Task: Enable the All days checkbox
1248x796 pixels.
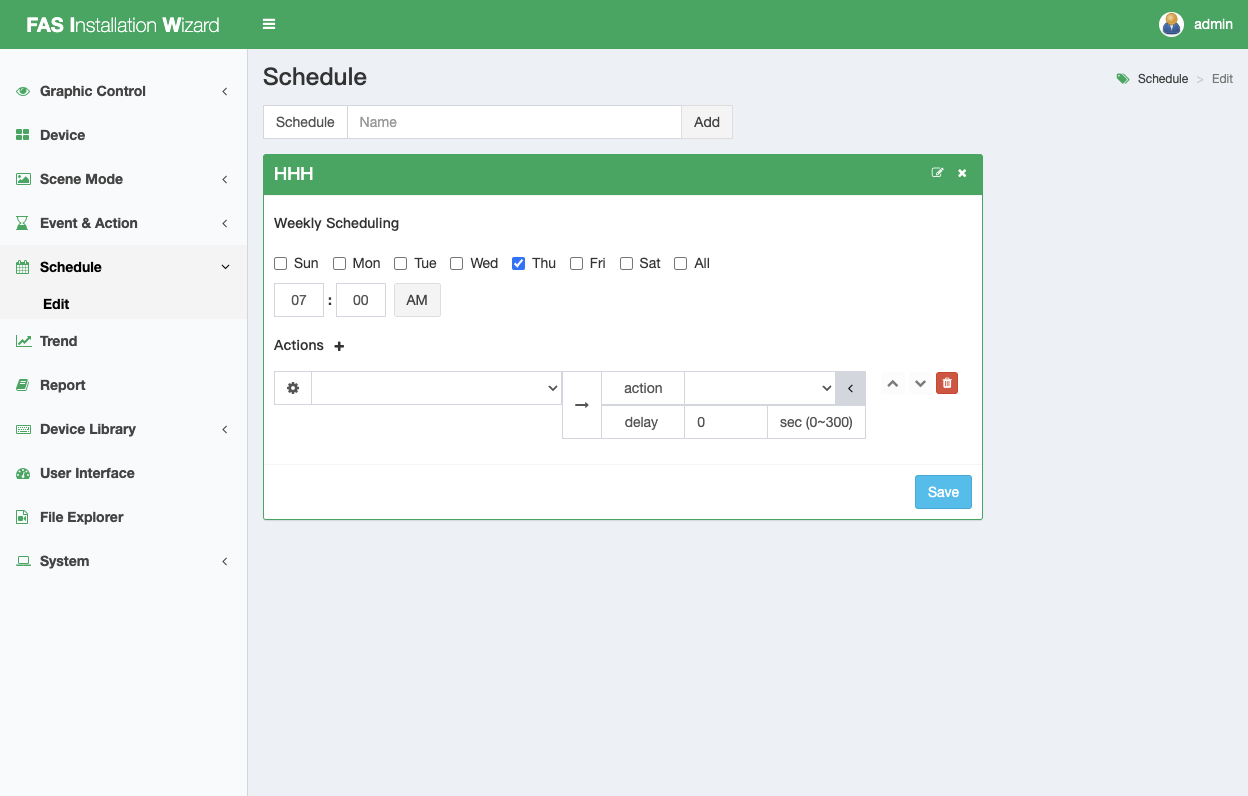Action: point(681,263)
